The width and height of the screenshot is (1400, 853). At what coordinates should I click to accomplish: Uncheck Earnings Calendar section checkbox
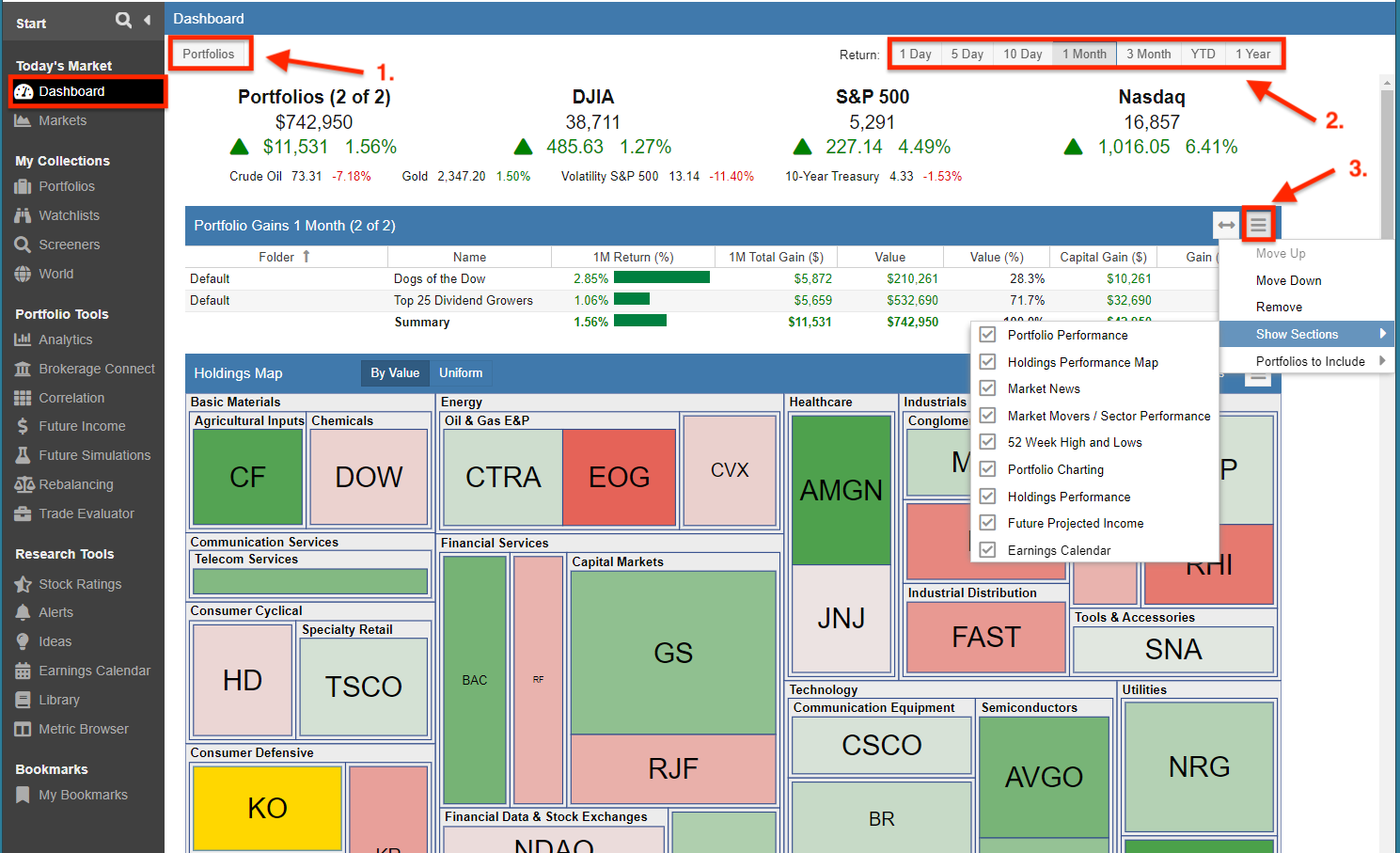pyautogui.click(x=987, y=550)
